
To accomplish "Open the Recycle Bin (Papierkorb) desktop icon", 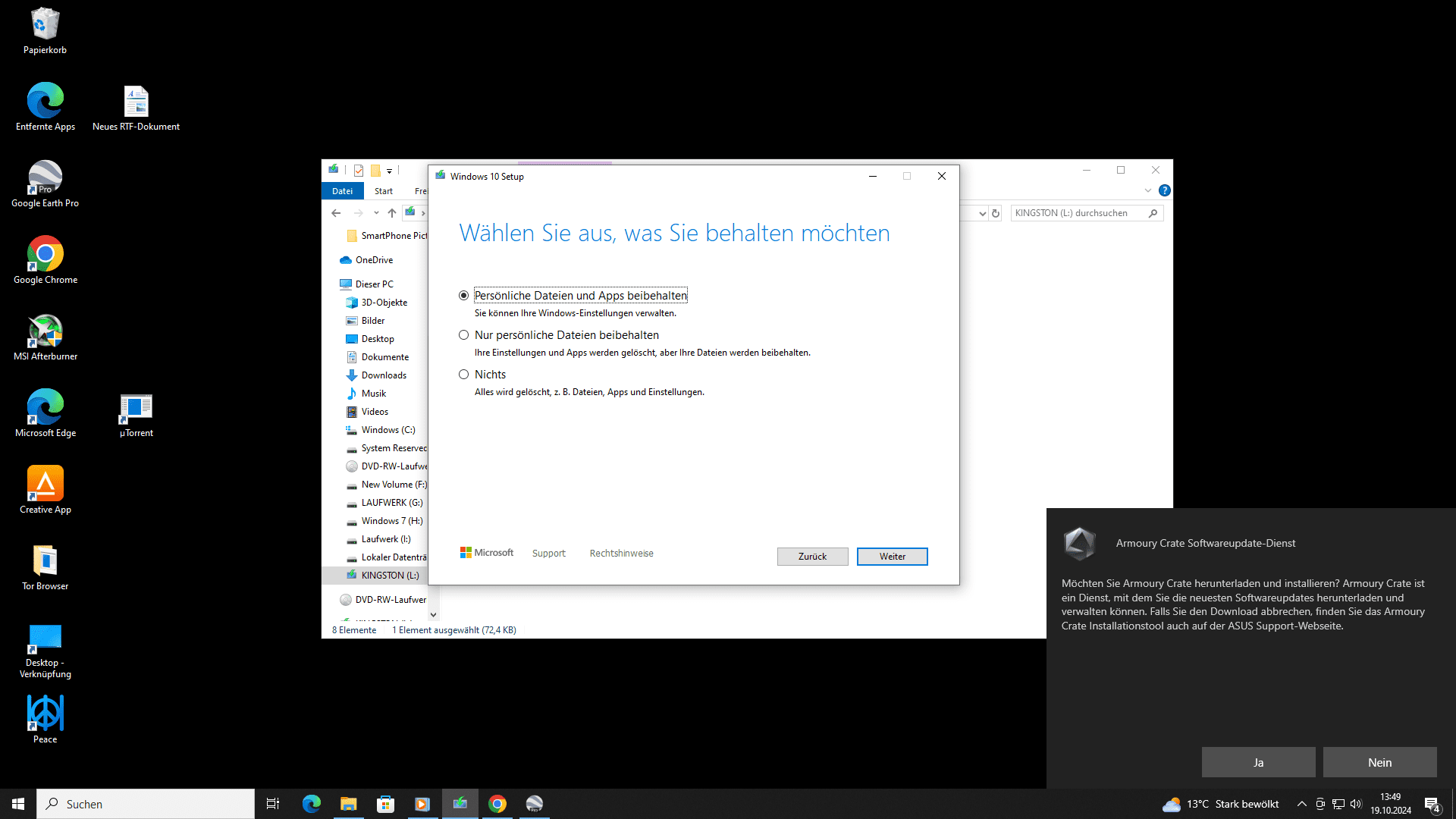I will (45, 27).
